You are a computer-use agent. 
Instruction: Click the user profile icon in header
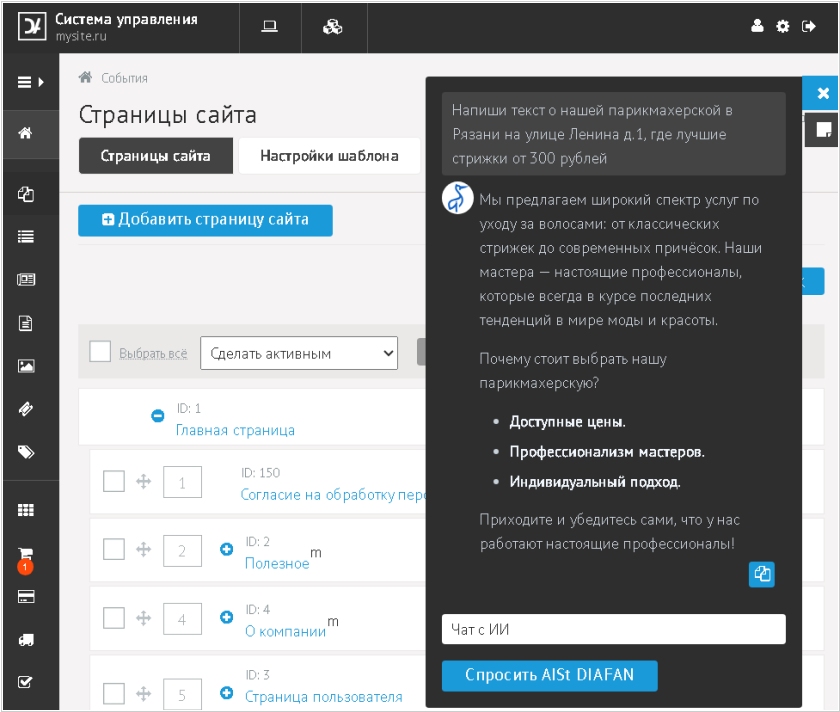(x=758, y=26)
